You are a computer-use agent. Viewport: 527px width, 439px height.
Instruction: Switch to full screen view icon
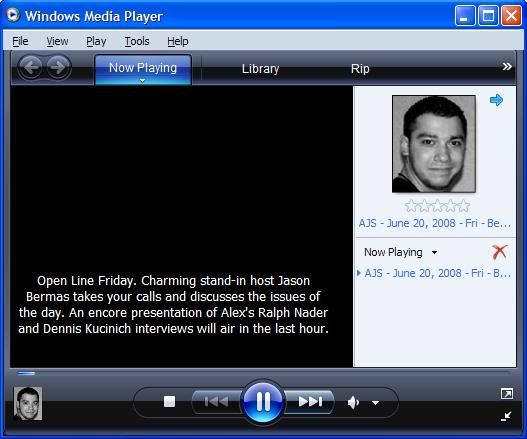[x=506, y=393]
